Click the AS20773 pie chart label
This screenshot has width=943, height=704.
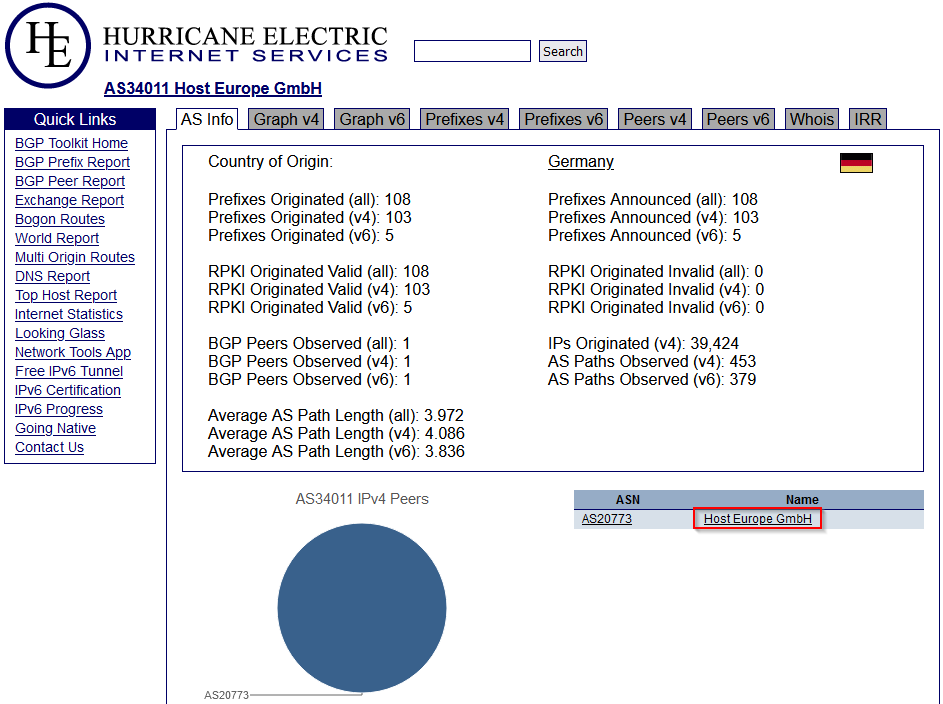226,695
